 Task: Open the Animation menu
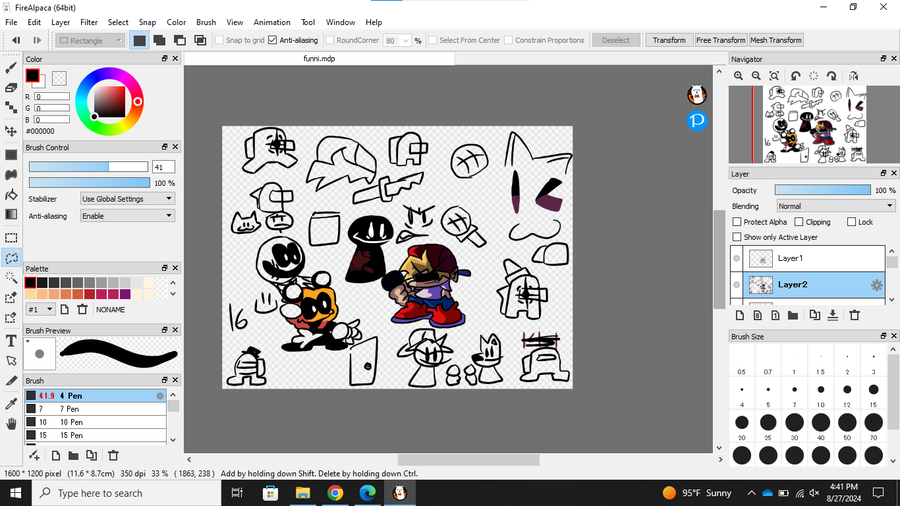tap(271, 22)
